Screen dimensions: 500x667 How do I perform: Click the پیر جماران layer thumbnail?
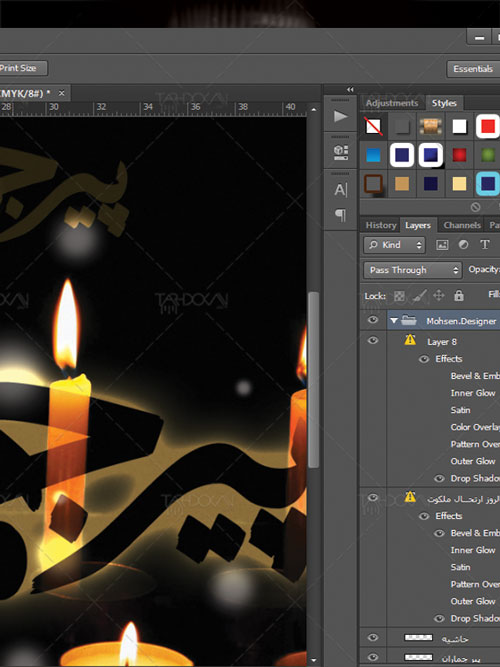tap(418, 657)
